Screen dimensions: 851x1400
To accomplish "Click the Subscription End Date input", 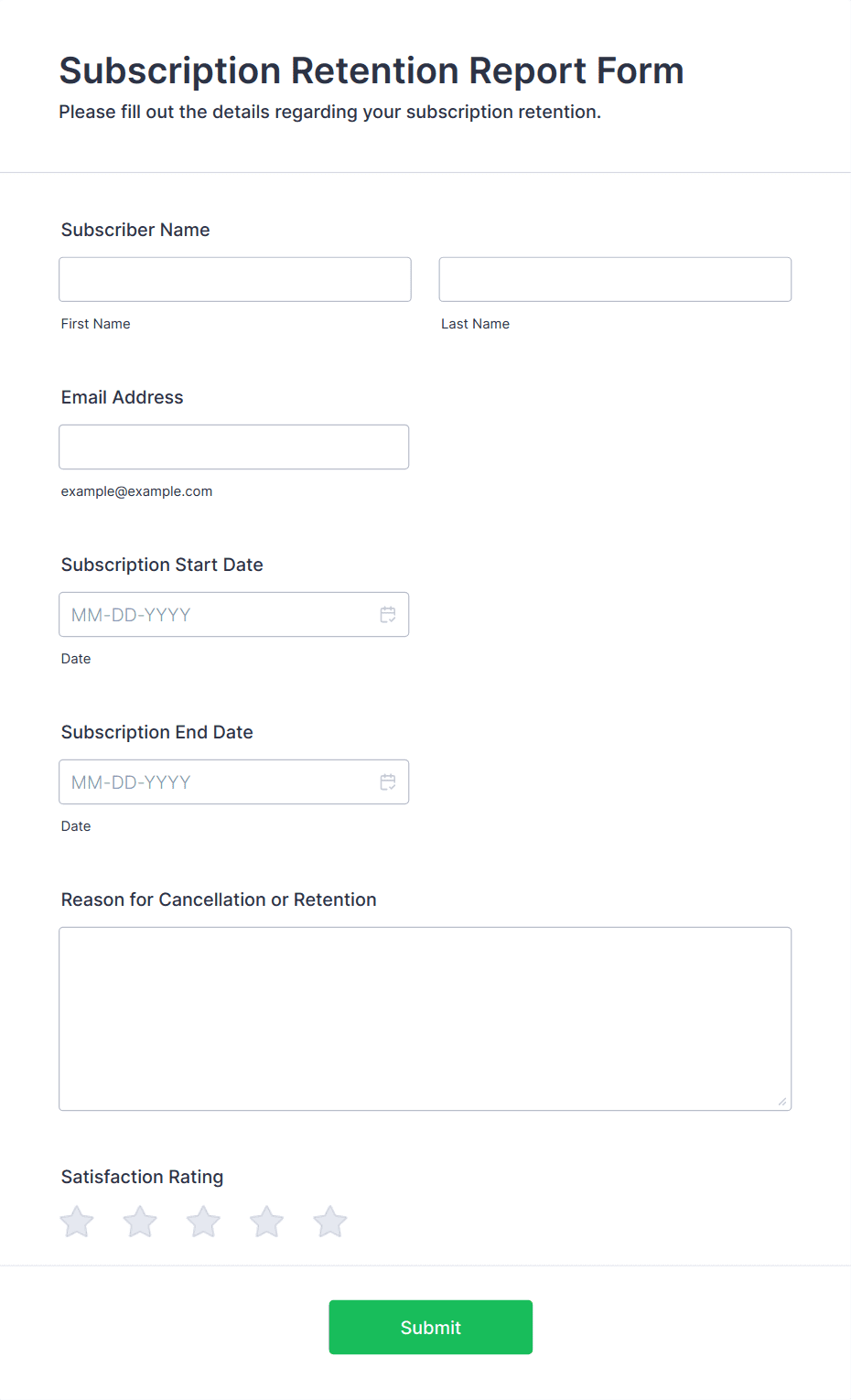I will pos(234,782).
